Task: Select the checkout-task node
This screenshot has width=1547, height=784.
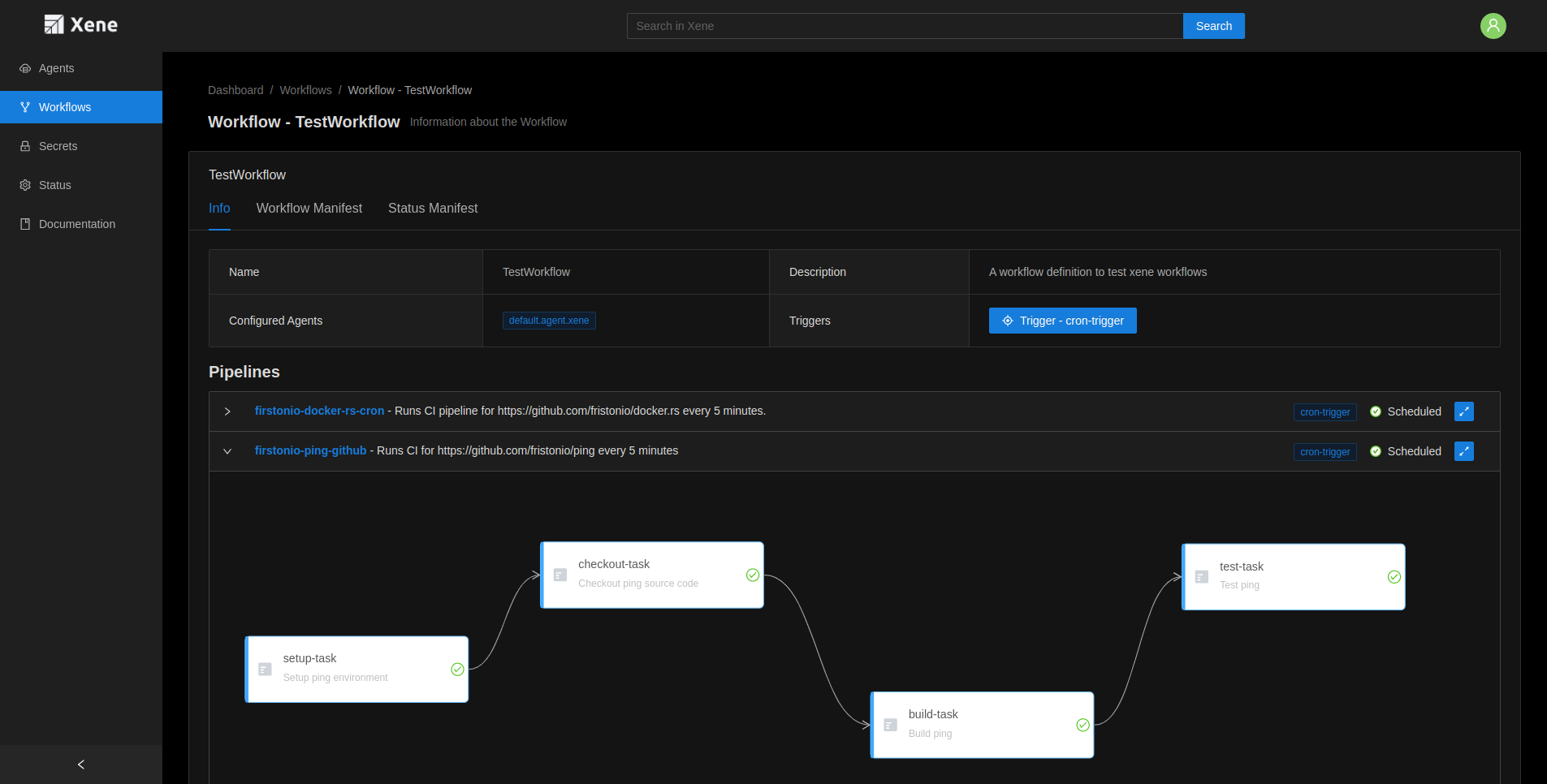Action: point(652,575)
